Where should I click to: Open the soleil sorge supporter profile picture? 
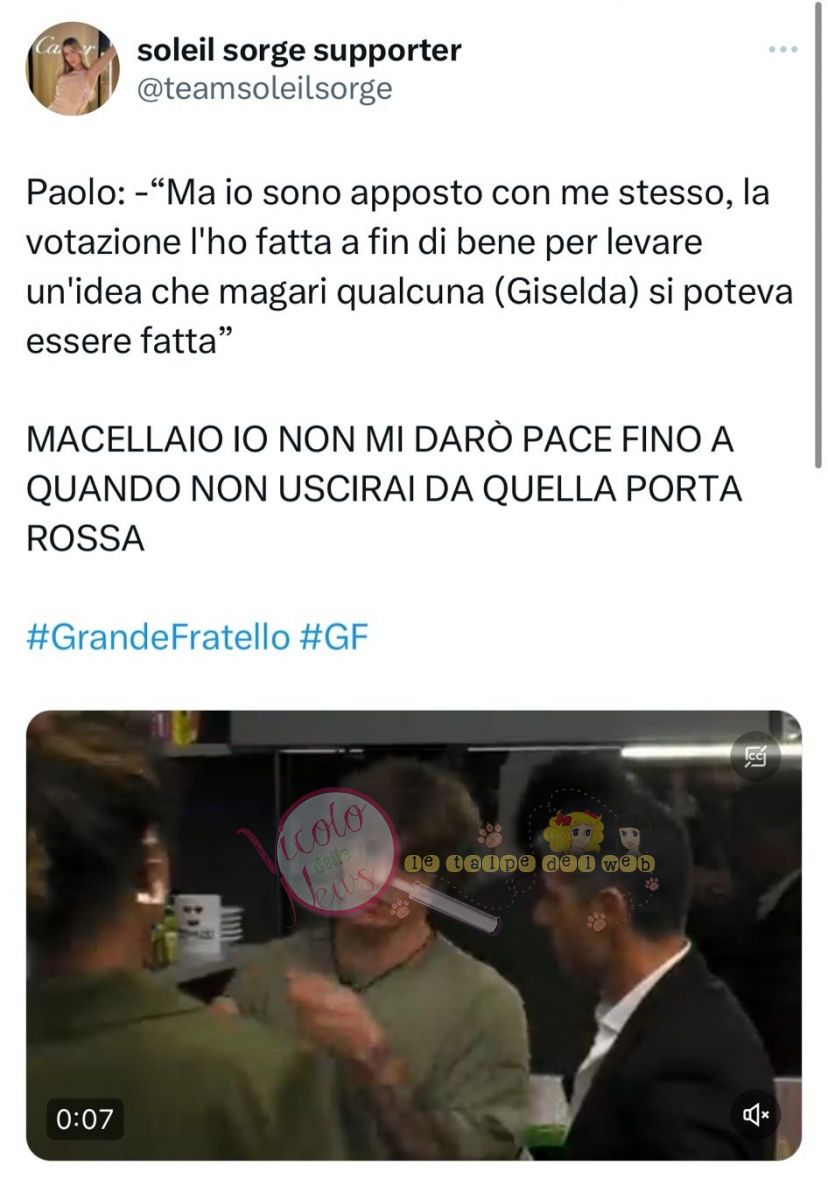72,69
